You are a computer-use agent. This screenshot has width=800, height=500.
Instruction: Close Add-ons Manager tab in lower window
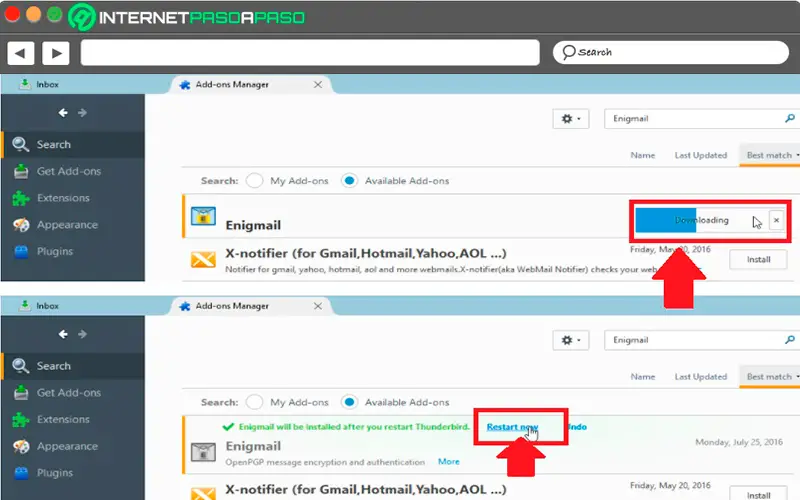click(x=318, y=306)
